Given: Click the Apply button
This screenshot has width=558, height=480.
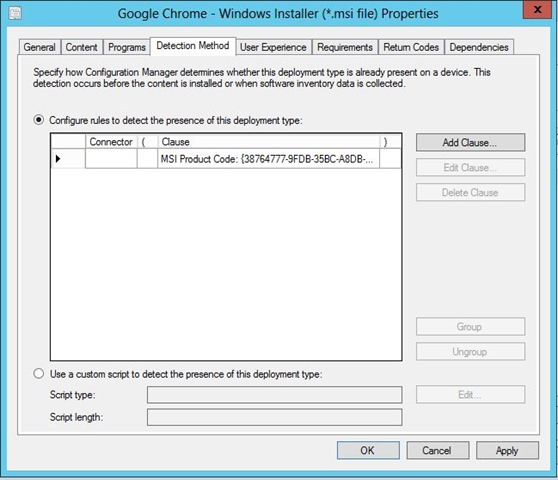Looking at the screenshot, I should pos(507,450).
